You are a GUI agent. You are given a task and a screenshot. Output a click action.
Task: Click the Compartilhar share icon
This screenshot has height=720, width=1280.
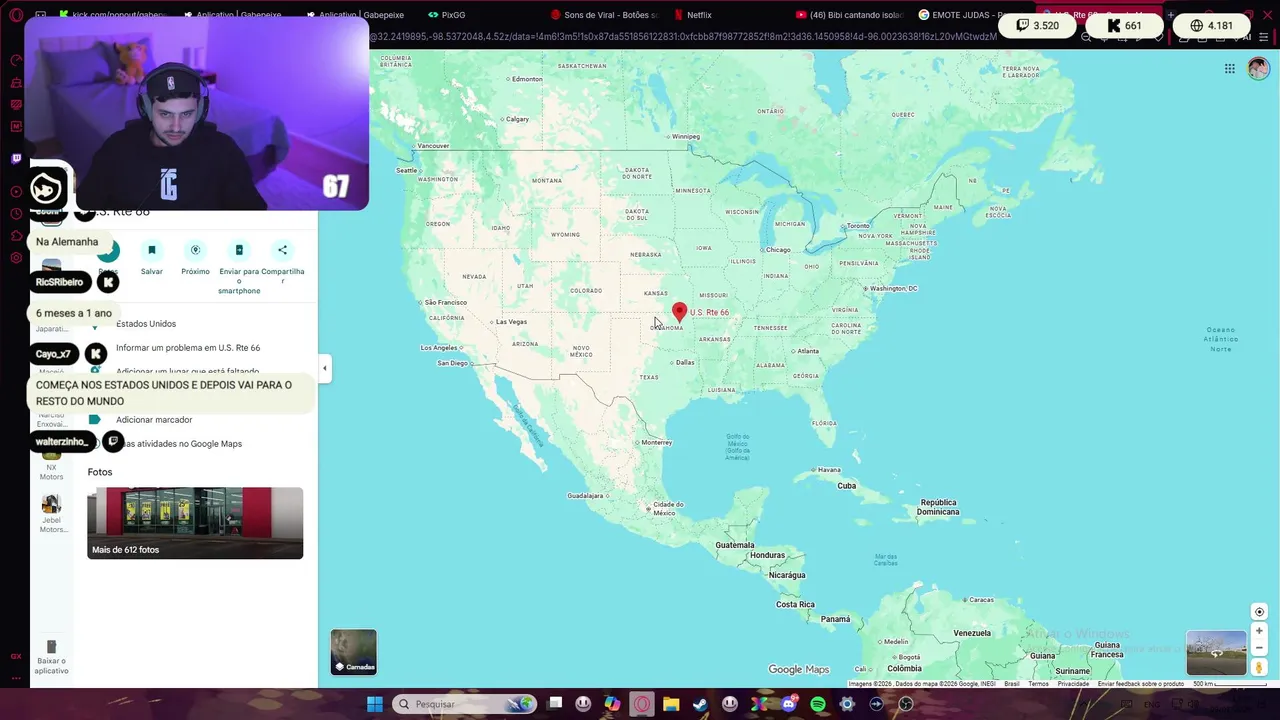pos(282,250)
